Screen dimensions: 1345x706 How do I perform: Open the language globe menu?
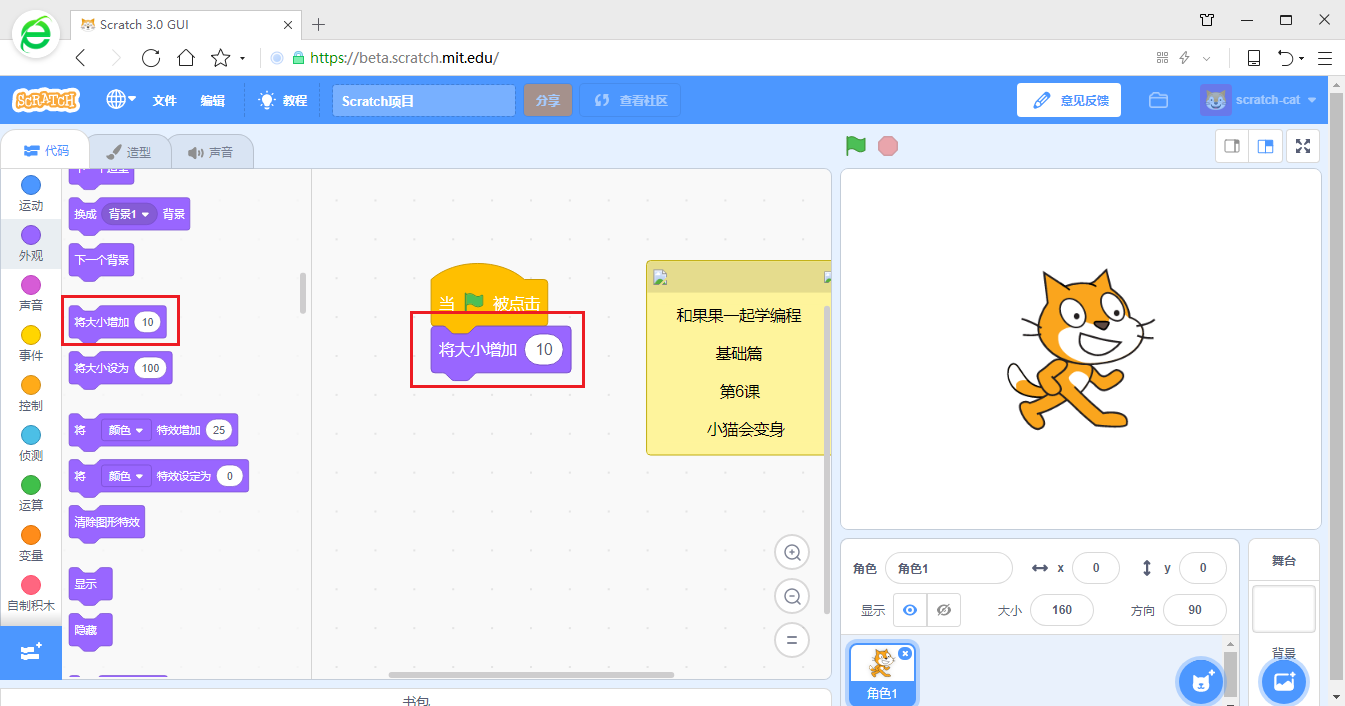(121, 100)
